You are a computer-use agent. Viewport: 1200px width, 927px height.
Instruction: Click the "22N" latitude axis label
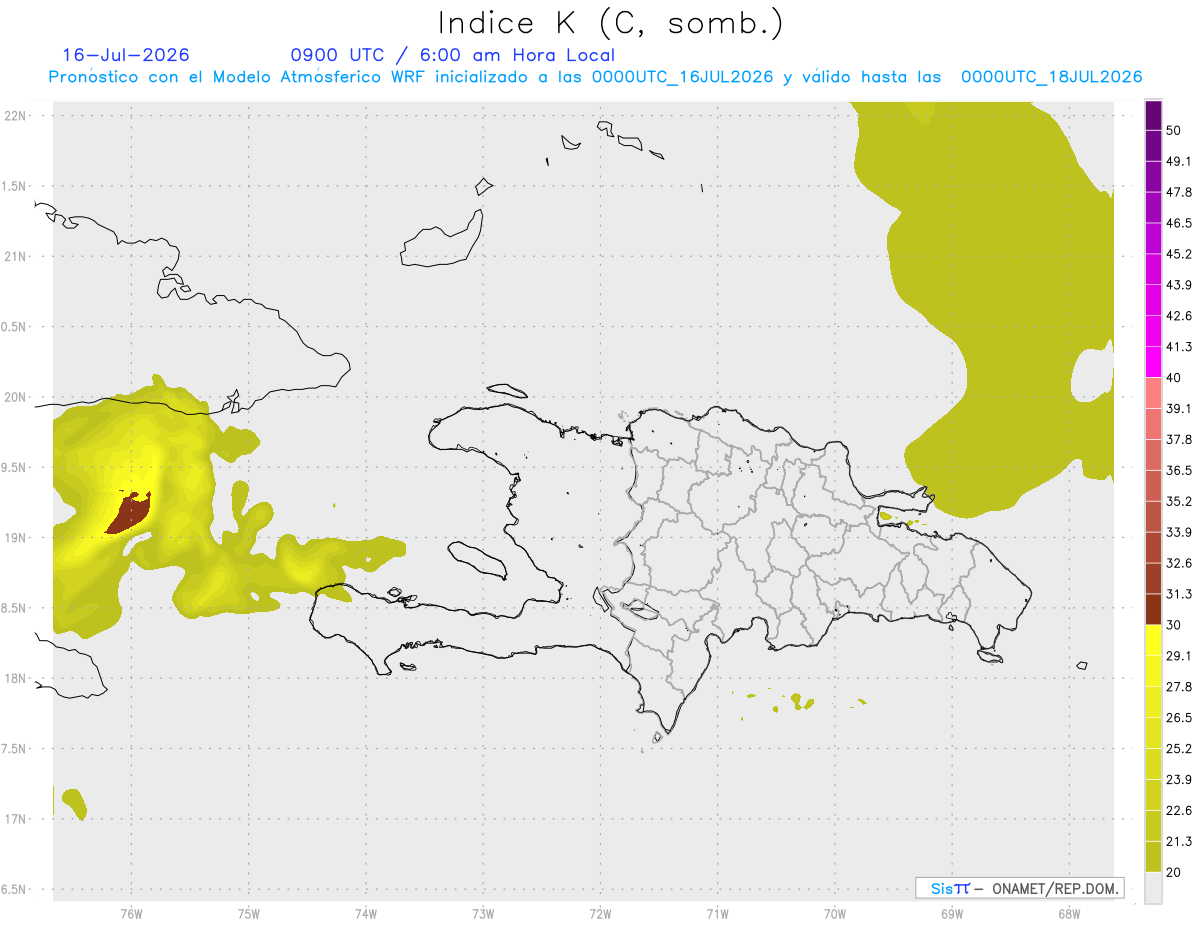click(17, 115)
